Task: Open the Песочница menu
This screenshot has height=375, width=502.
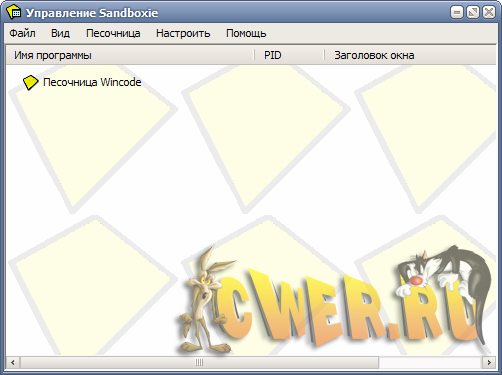Action: 113,33
